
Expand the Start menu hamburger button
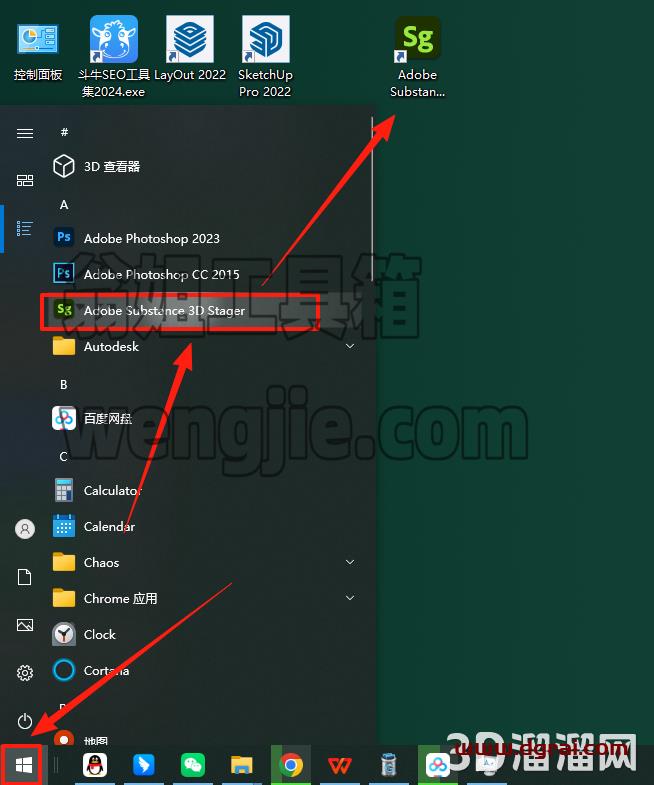pyautogui.click(x=25, y=133)
